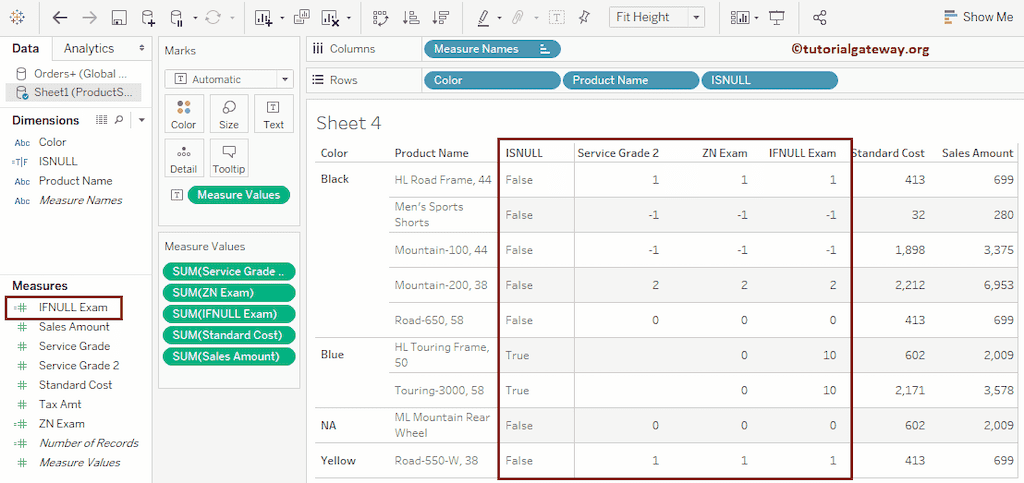Open the Show/Hide Cards dropdown arrow
Screen dimensions: 1024x483
pos(756,18)
